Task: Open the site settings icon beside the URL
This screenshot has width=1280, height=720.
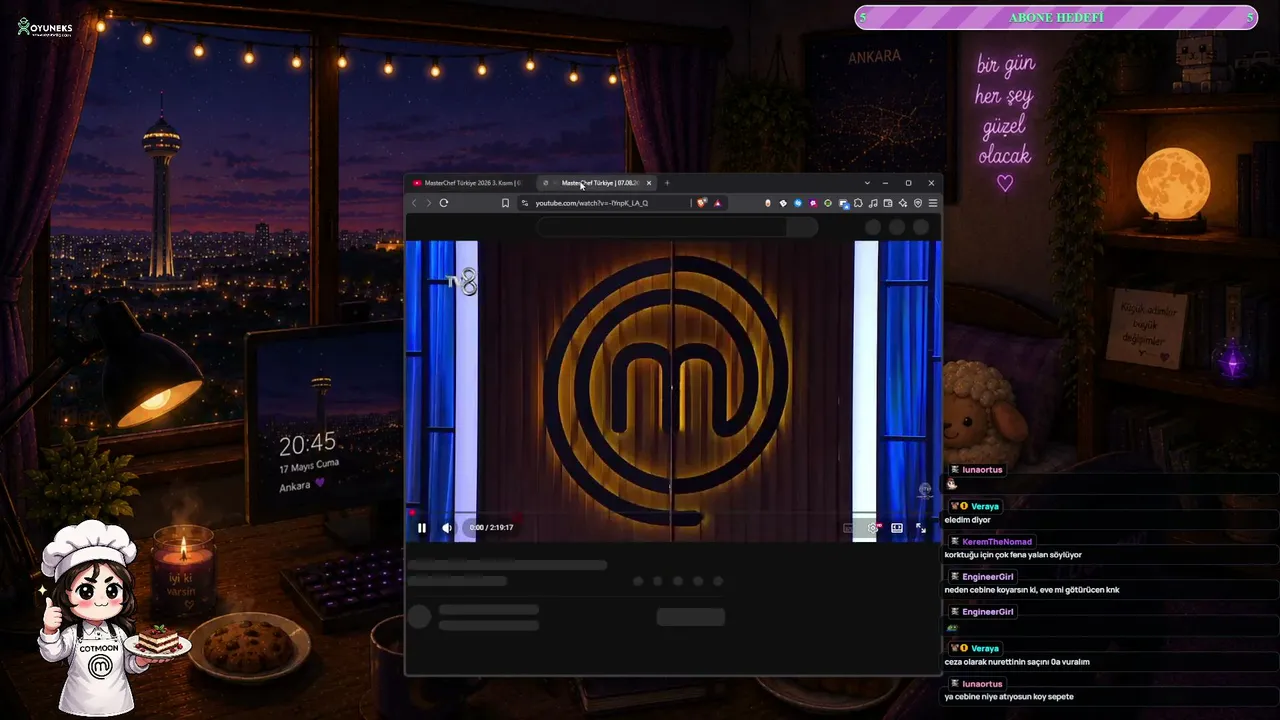Action: point(525,203)
